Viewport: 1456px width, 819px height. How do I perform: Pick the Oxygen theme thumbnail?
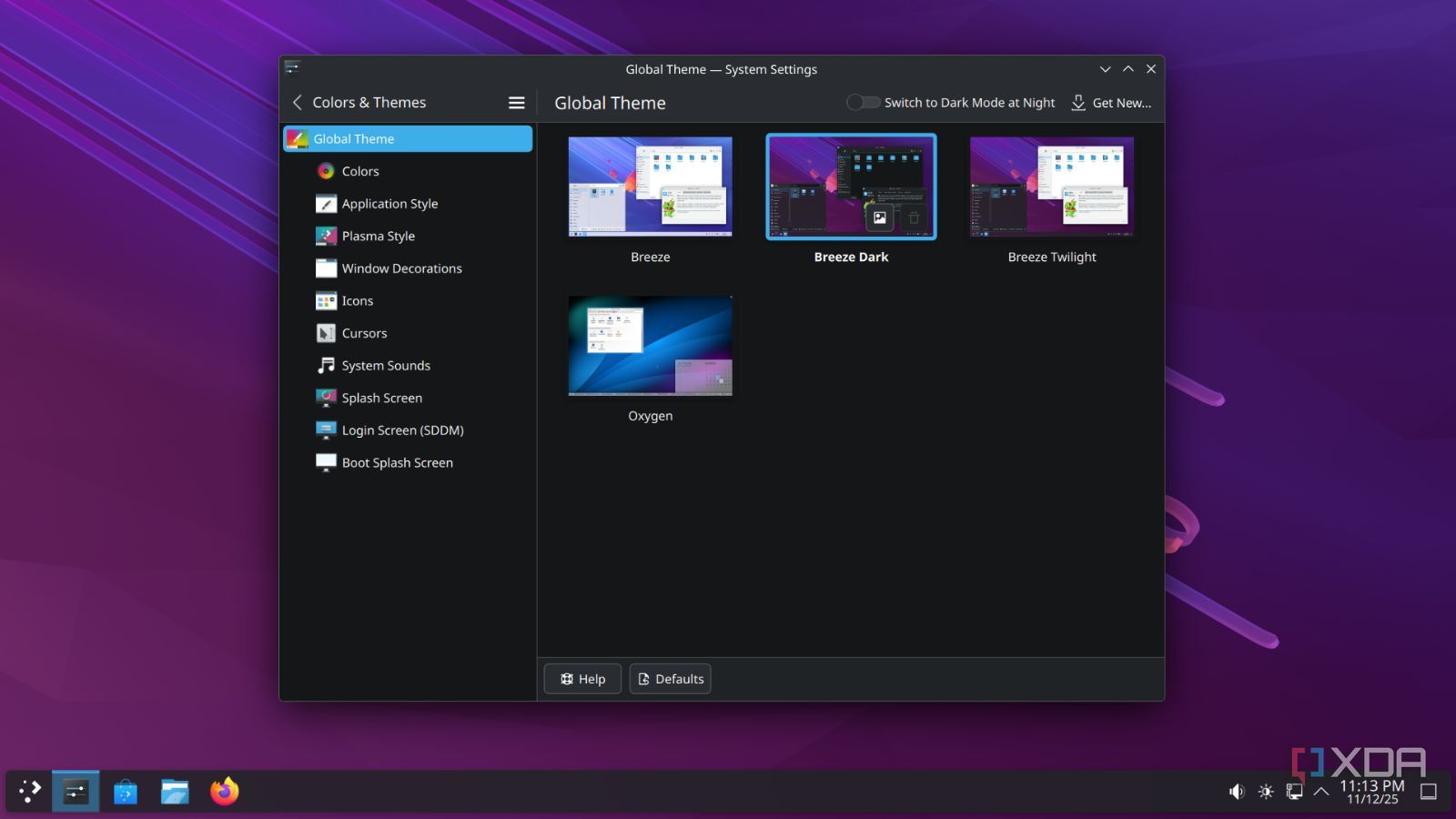(x=651, y=346)
